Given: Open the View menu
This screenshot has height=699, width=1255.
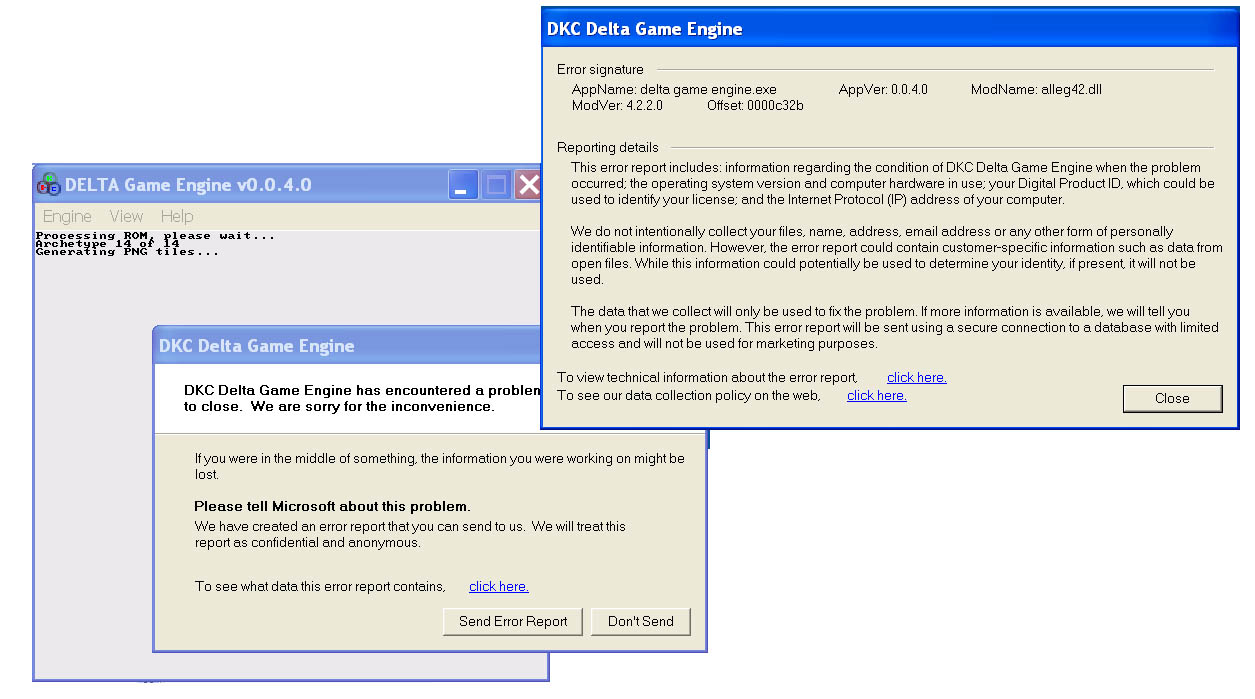Looking at the screenshot, I should click(126, 216).
